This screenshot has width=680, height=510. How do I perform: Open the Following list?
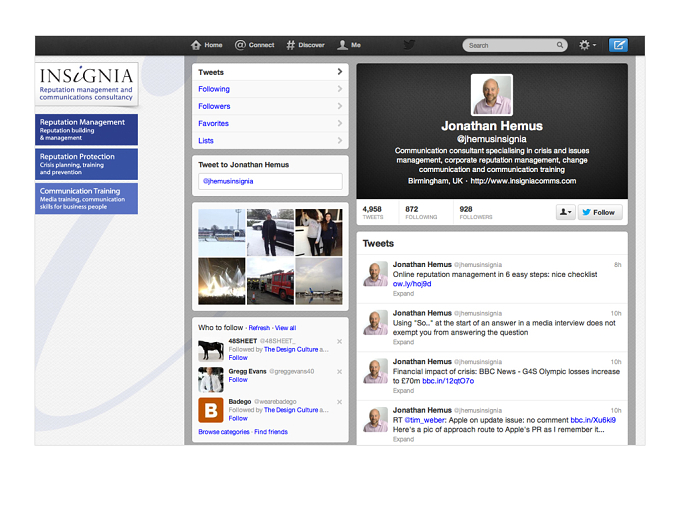click(x=270, y=89)
